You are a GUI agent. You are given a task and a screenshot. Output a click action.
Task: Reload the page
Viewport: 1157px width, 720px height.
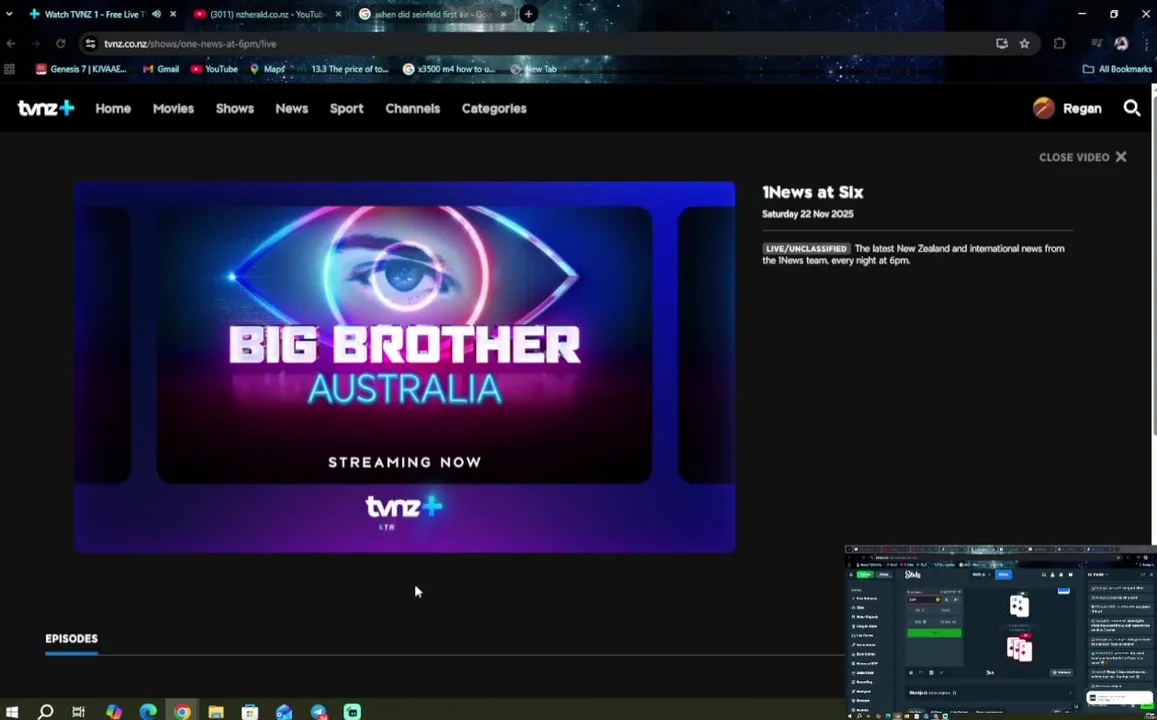[61, 44]
